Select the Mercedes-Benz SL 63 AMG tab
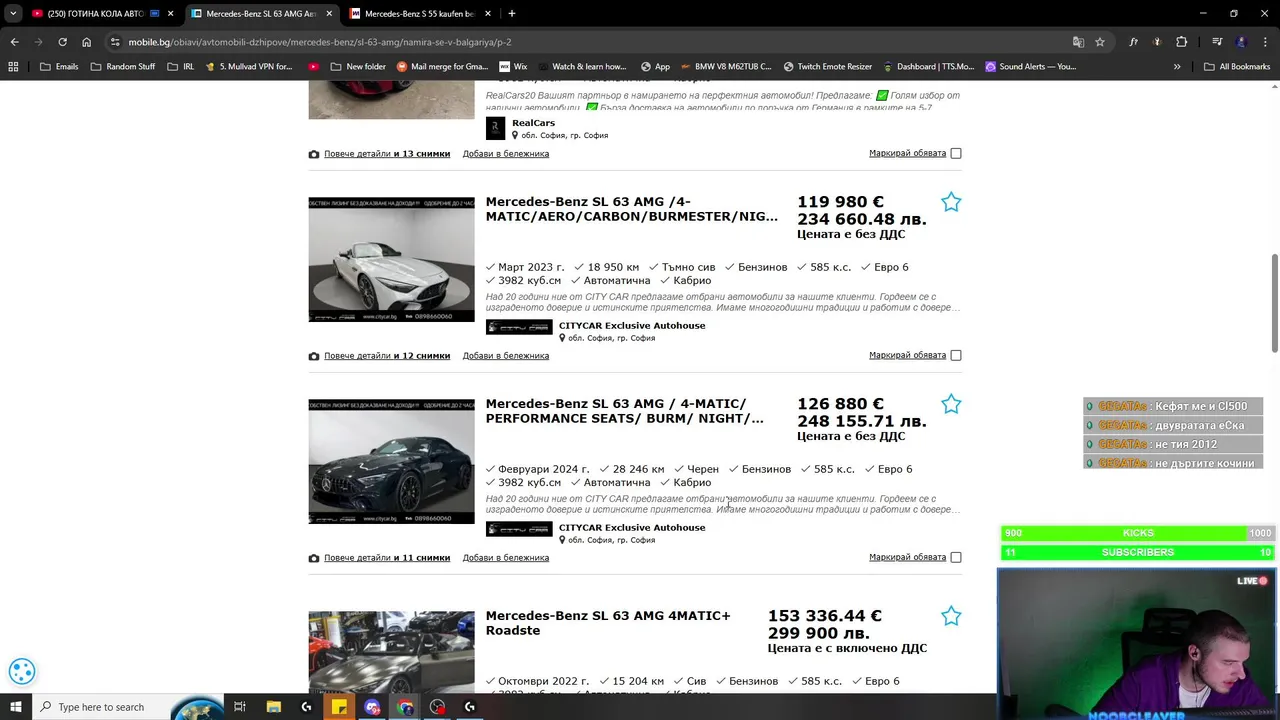 [261, 14]
